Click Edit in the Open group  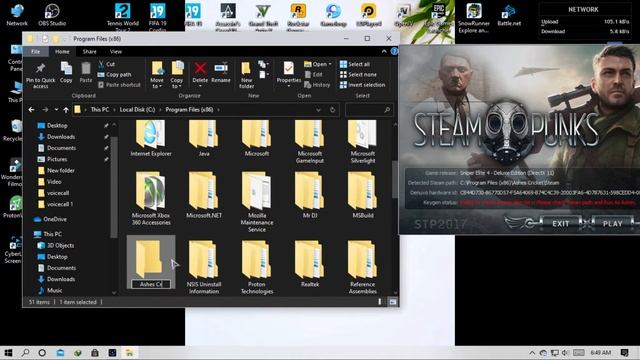pyautogui.click(x=313, y=75)
